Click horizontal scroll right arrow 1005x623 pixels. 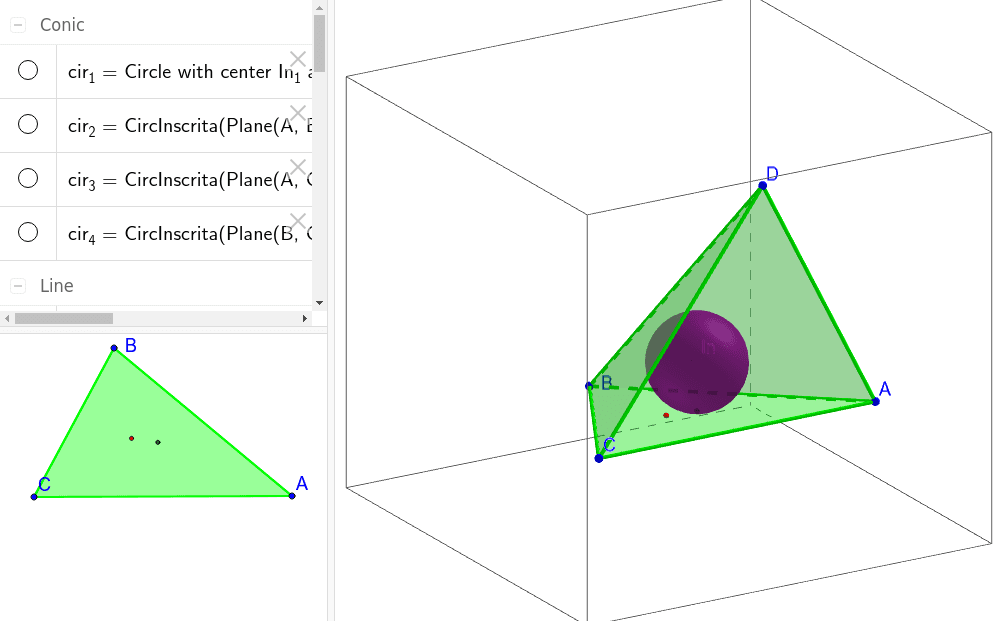305,319
